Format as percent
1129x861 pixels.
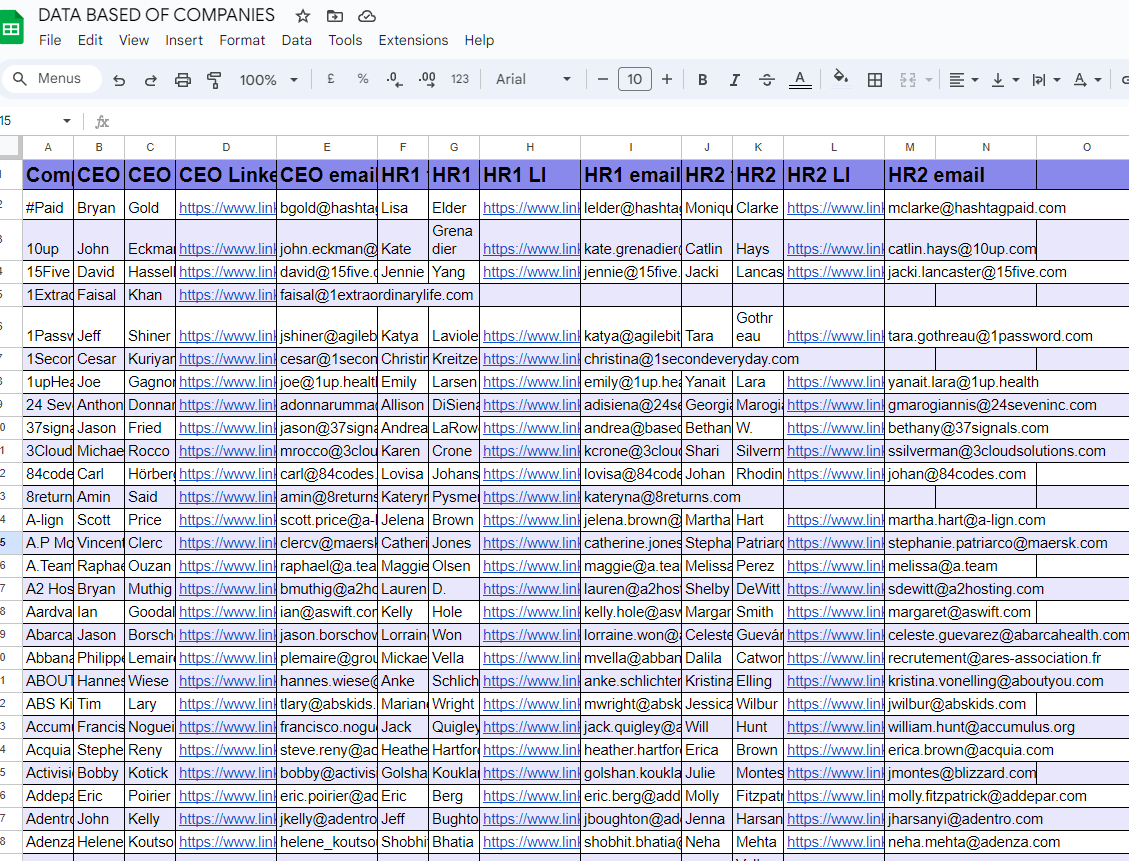pyautogui.click(x=363, y=79)
